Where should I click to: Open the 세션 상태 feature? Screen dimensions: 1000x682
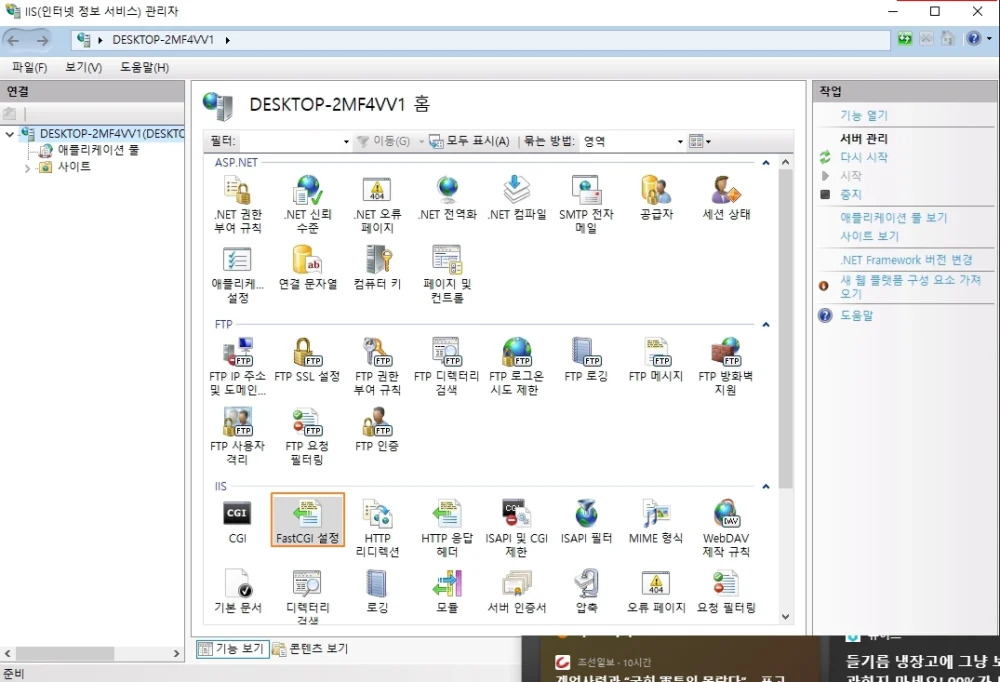pos(726,198)
